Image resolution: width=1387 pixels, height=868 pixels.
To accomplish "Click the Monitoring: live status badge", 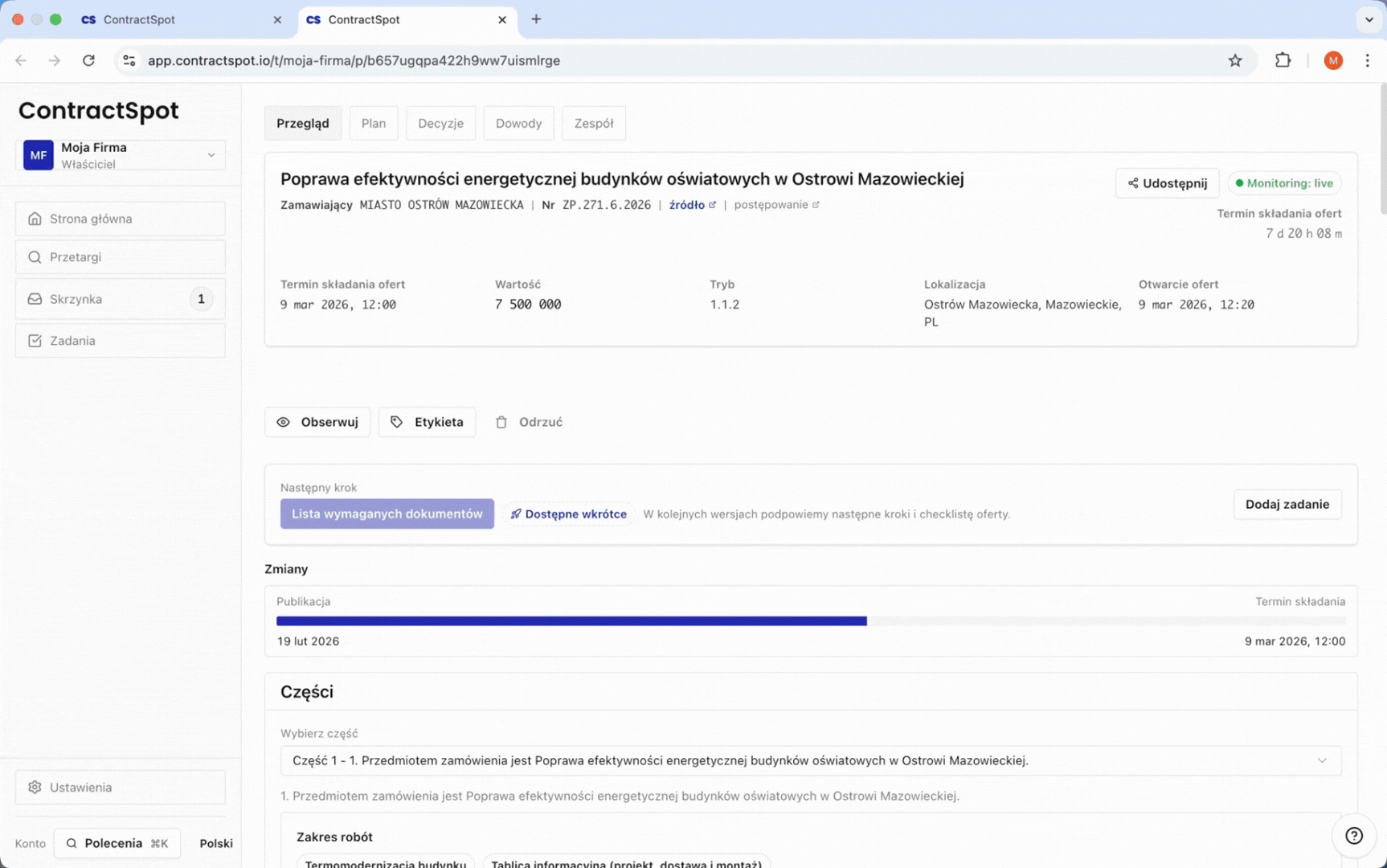I will pyautogui.click(x=1284, y=183).
